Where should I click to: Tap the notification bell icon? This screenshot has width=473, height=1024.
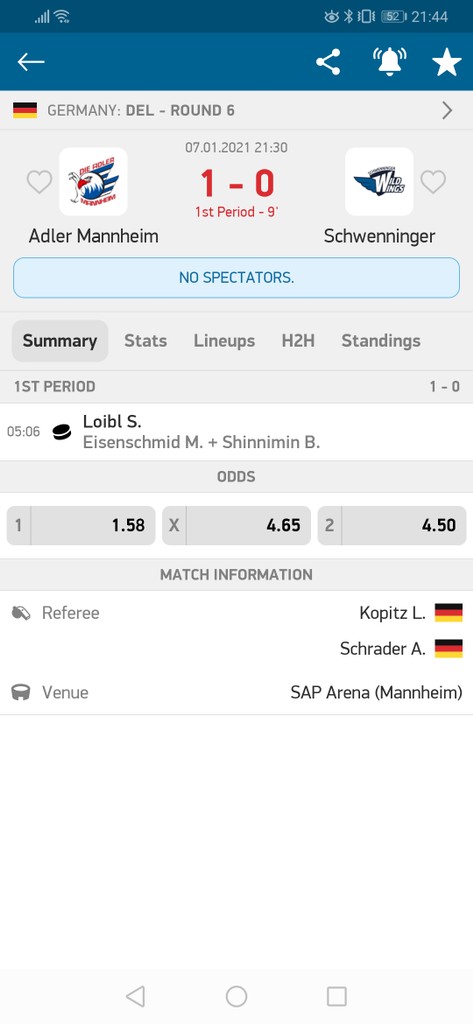[x=389, y=62]
